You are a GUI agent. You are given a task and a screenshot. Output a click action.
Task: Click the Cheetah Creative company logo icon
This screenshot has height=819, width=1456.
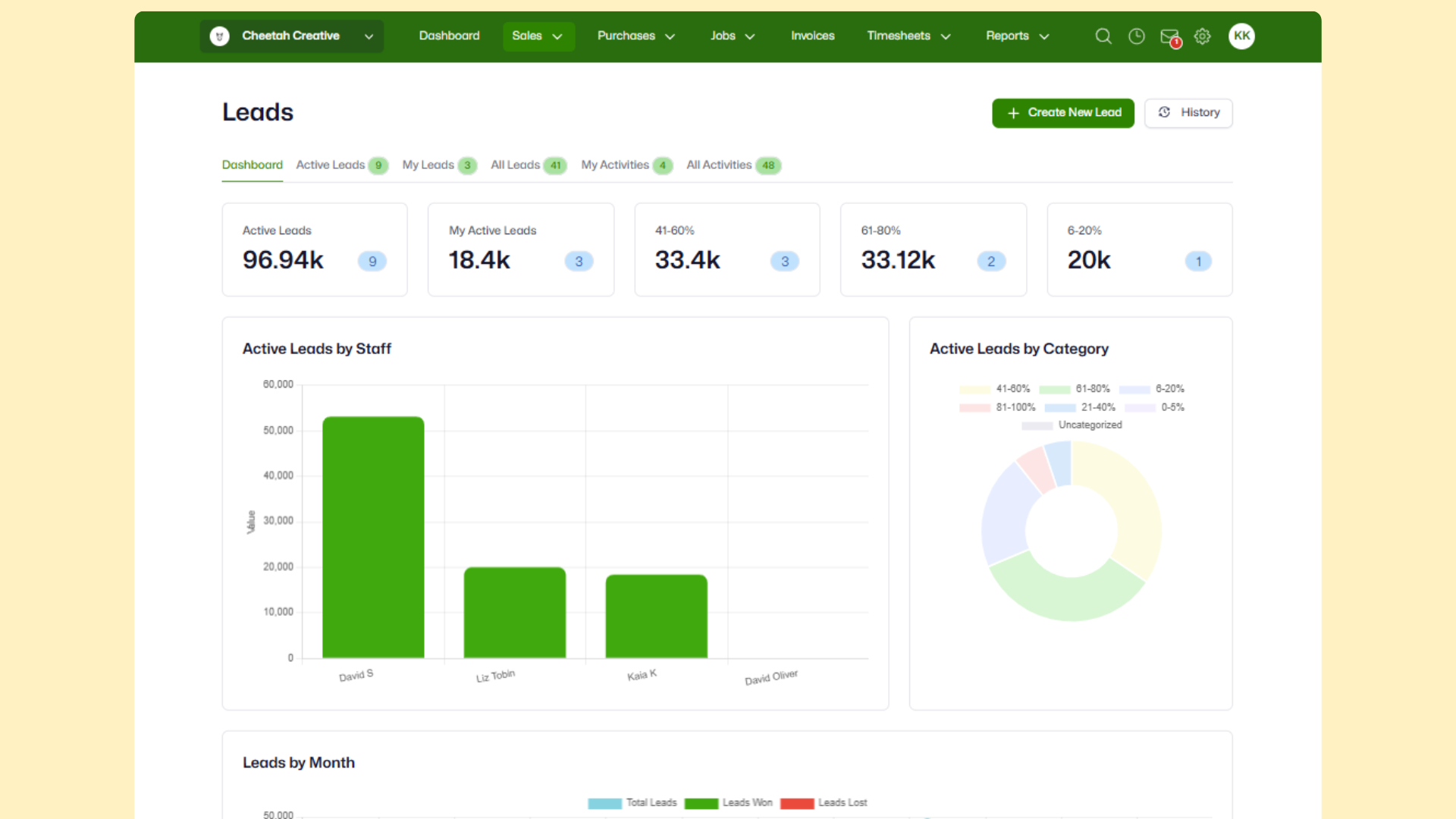point(219,36)
